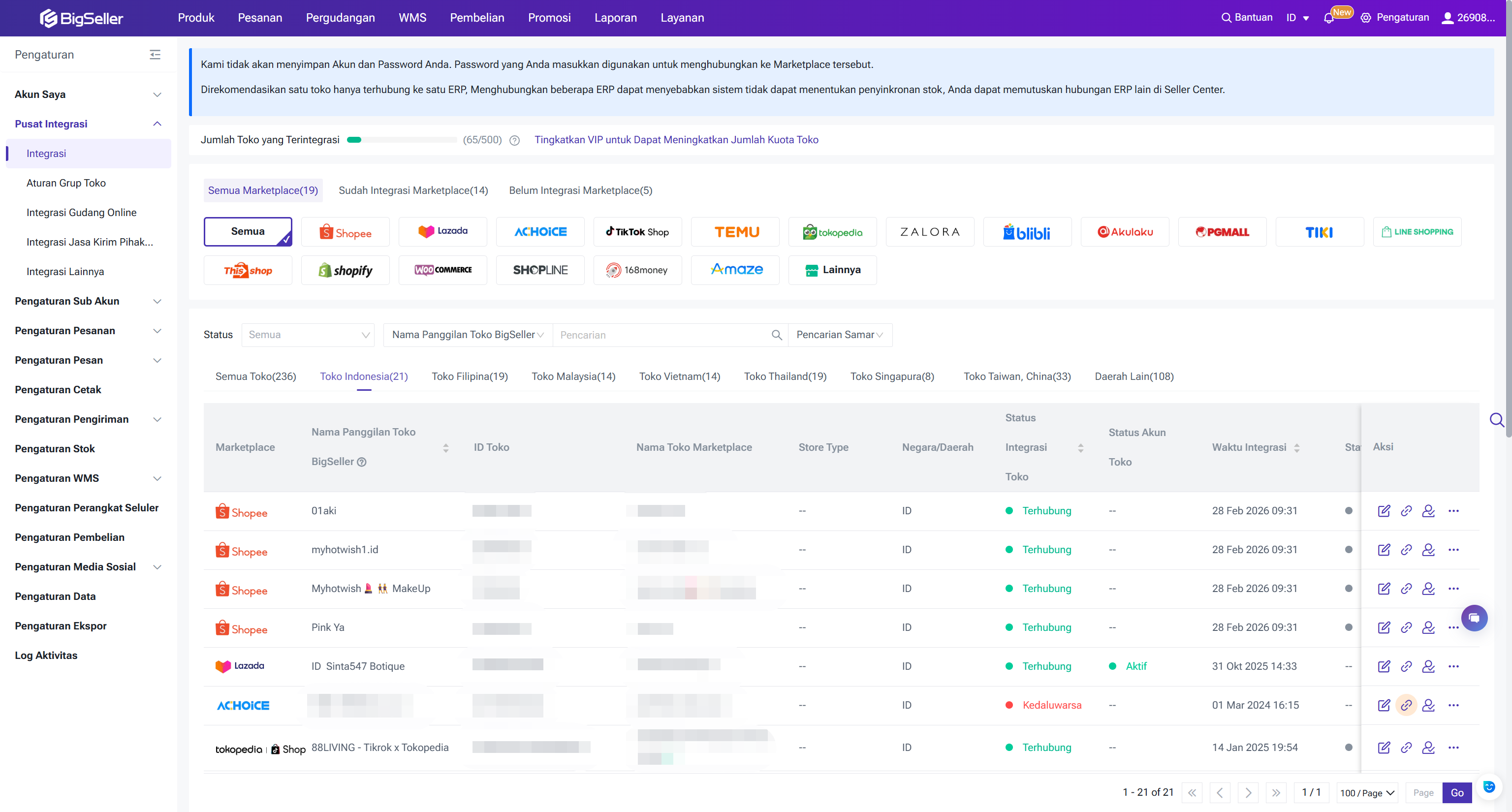This screenshot has height=812, width=1512.
Task: Click the edit icon for 01aki store
Action: pos(1384,510)
